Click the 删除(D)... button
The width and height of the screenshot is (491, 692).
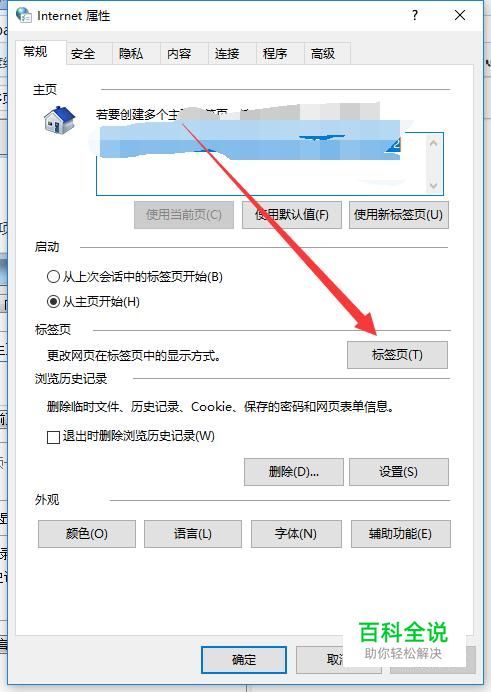[294, 472]
